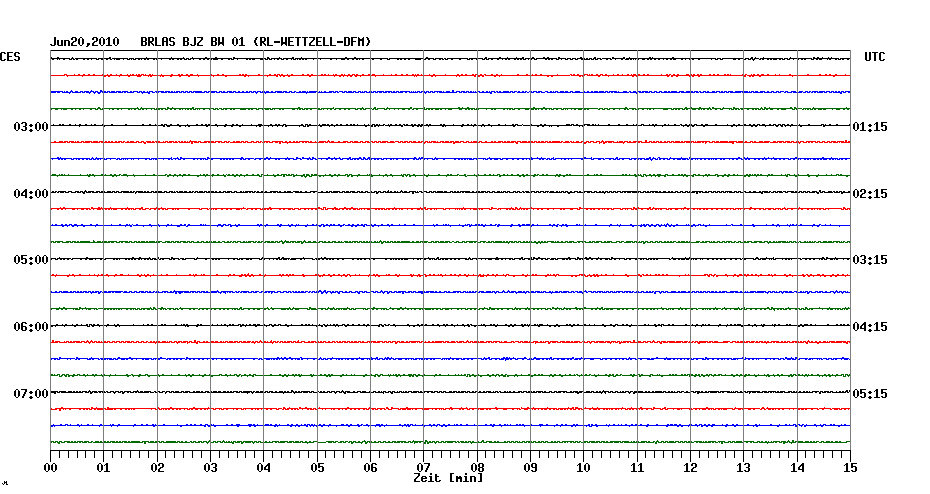930x494 pixels.
Task: Click the 05 minute tick label
Action: [317, 468]
